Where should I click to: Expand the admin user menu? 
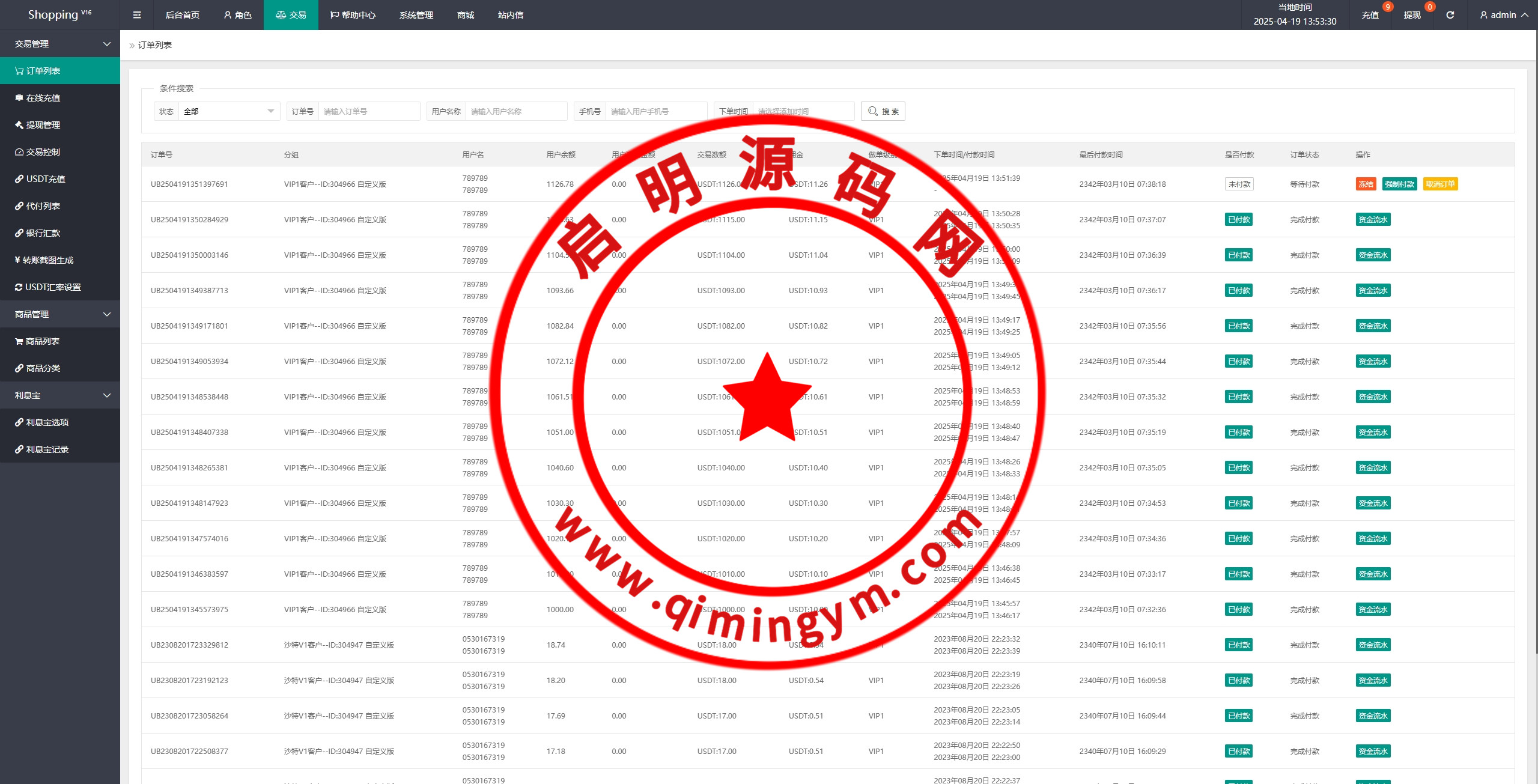coord(1504,15)
